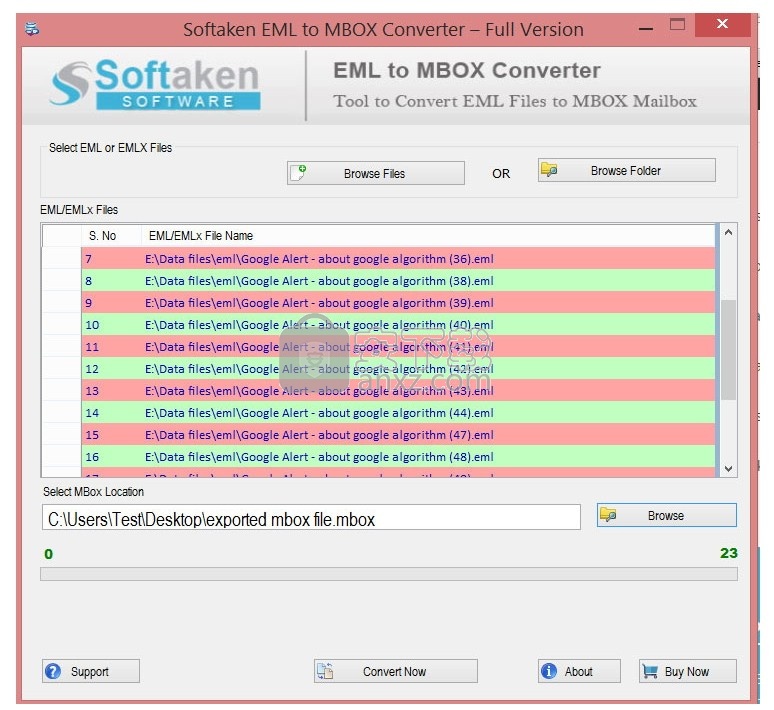
Task: Click serial number 11 cell
Action: coord(112,347)
